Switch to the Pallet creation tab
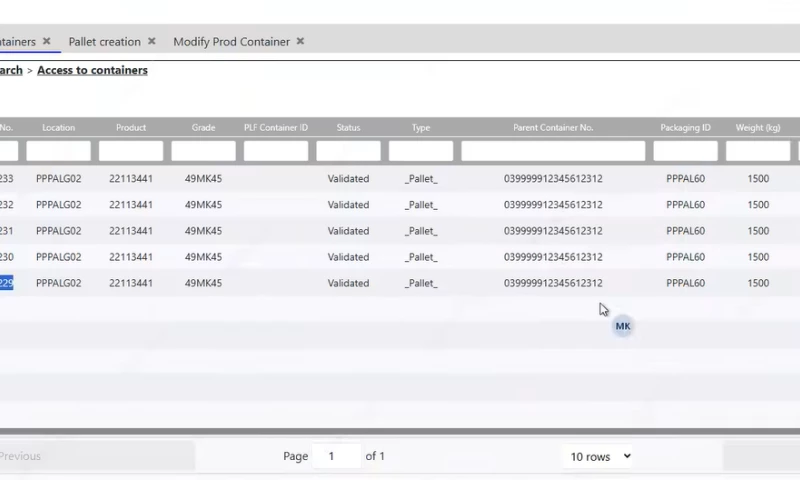The image size is (800, 480). 105,42
